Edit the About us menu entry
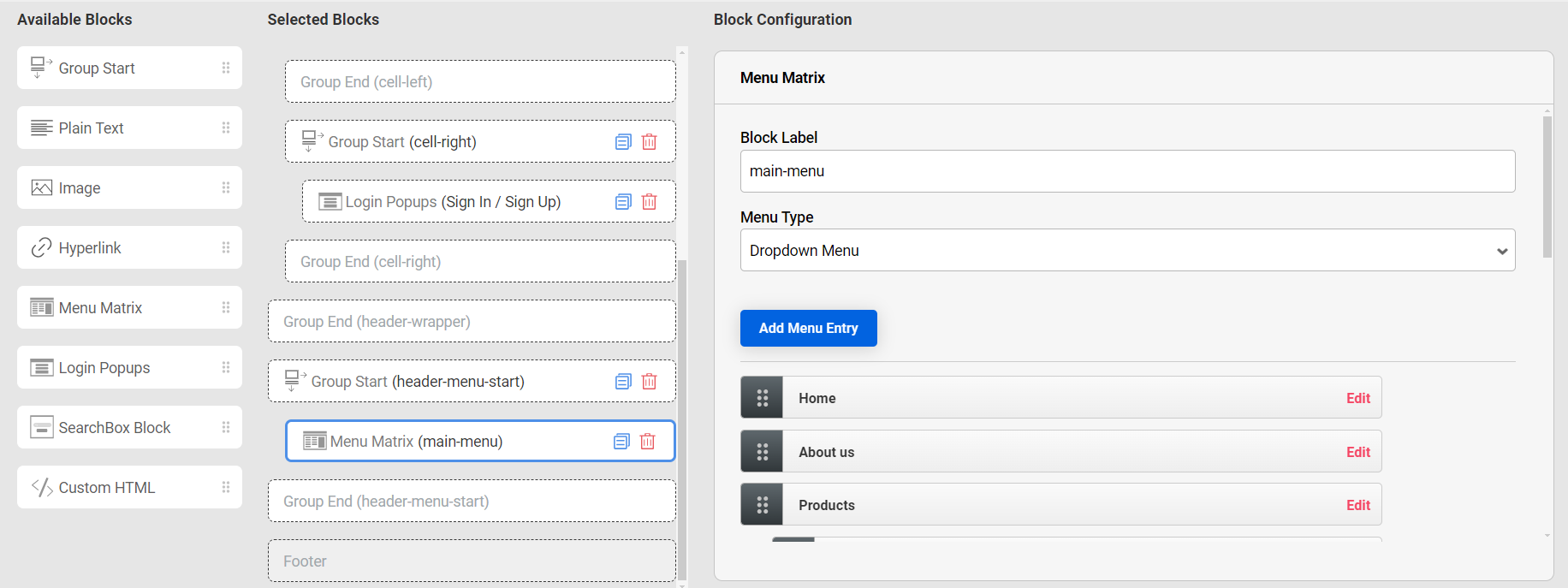 [1357, 452]
